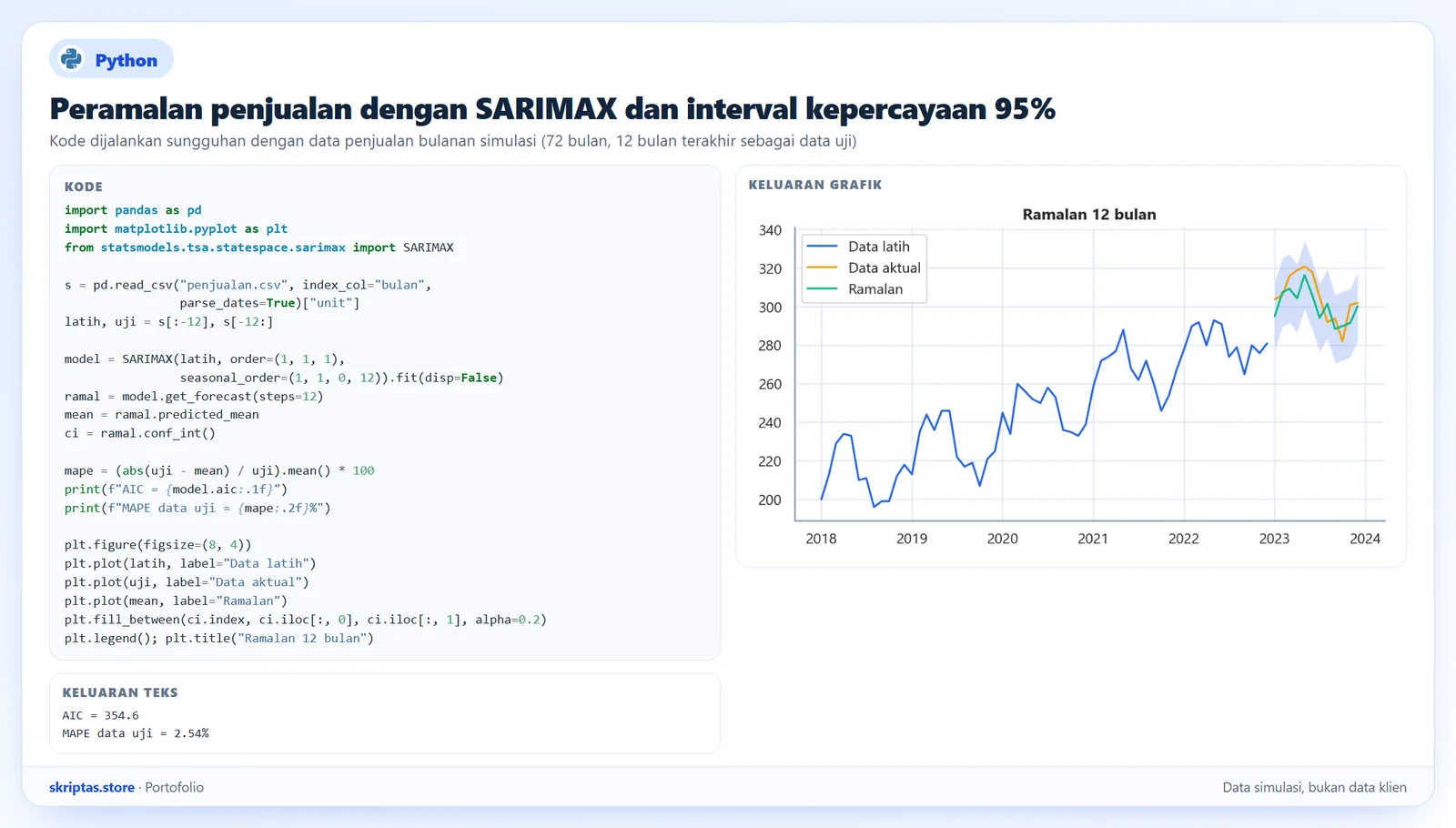Click the subtitle about 72 bulan simulated data

point(453,141)
